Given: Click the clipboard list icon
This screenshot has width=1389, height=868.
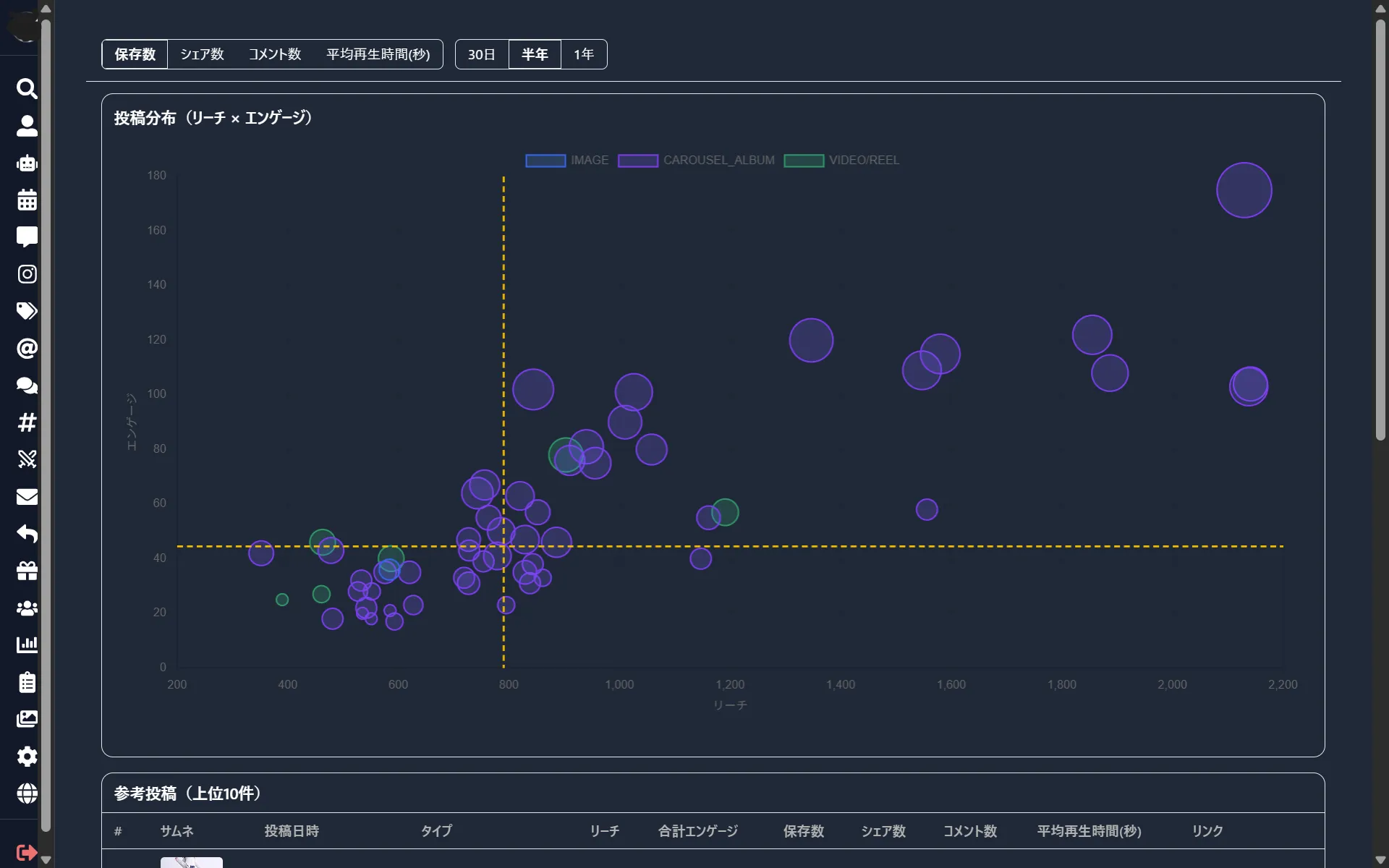Looking at the screenshot, I should click(x=27, y=682).
